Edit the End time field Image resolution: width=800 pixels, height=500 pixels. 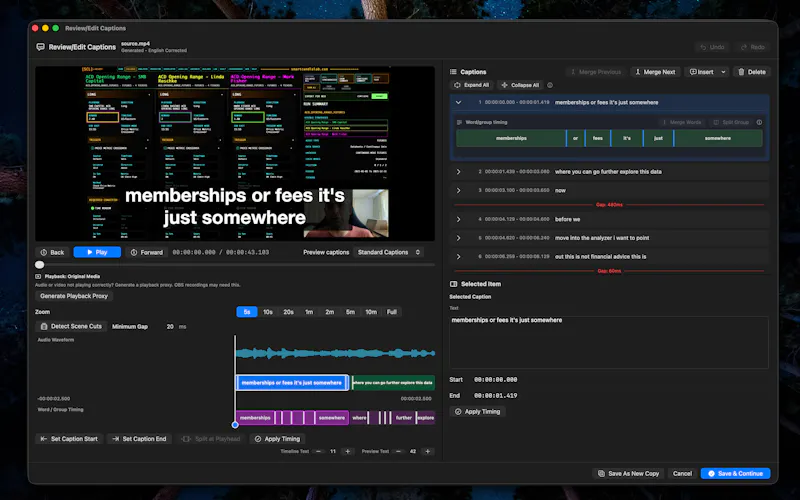[x=495, y=395]
